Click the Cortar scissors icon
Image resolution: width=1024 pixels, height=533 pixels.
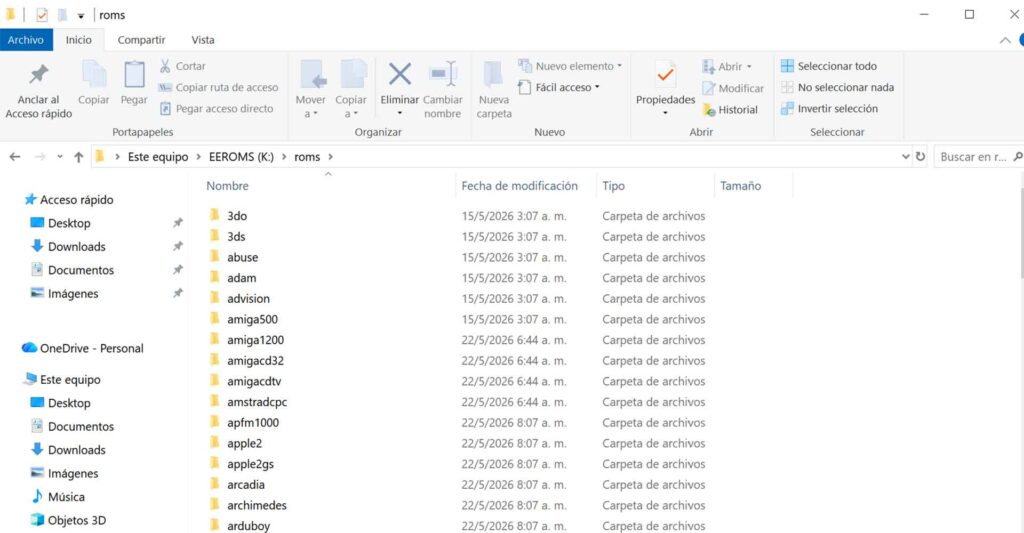(165, 66)
